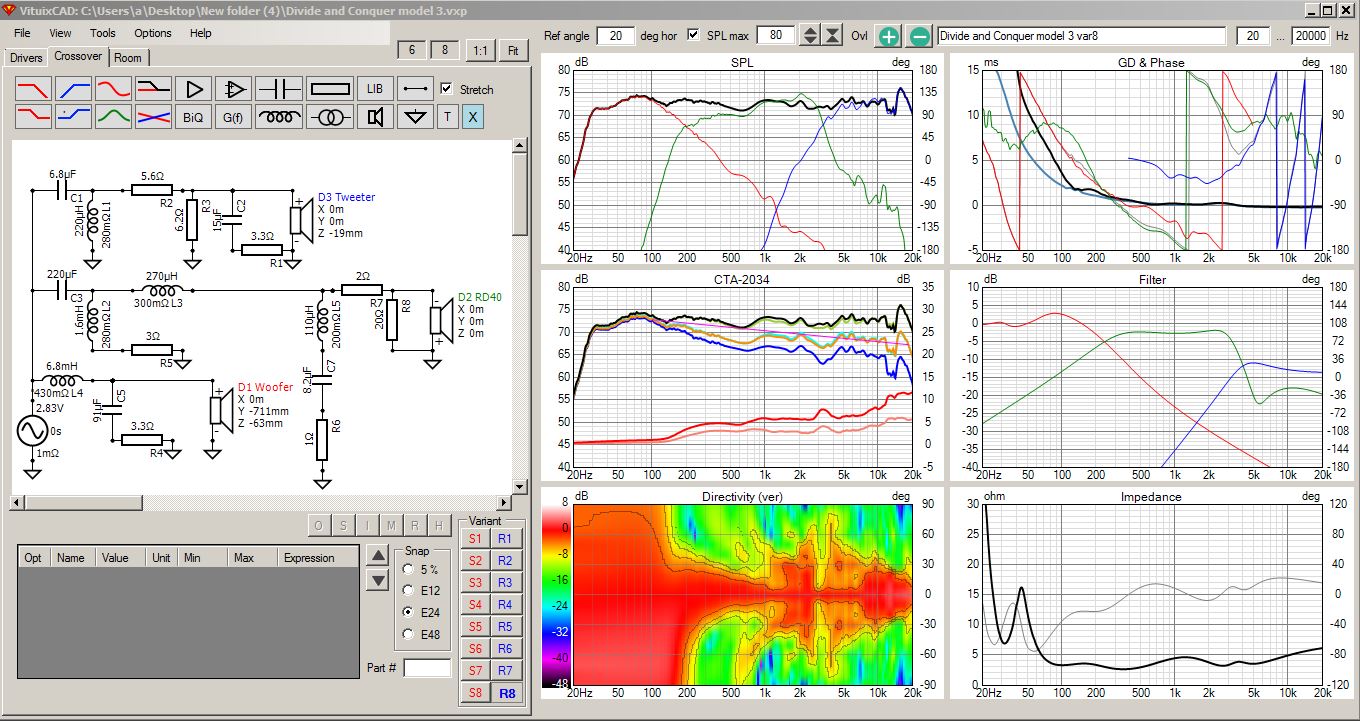Uncheck the Stretch checkbox

tap(446, 88)
